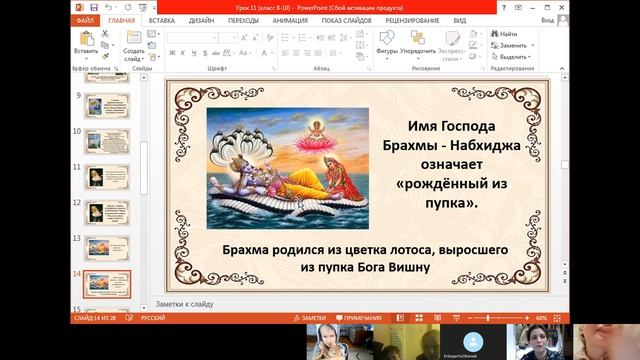640x360 pixels.
Task: Center the text alignment
Action: click(x=296, y=53)
